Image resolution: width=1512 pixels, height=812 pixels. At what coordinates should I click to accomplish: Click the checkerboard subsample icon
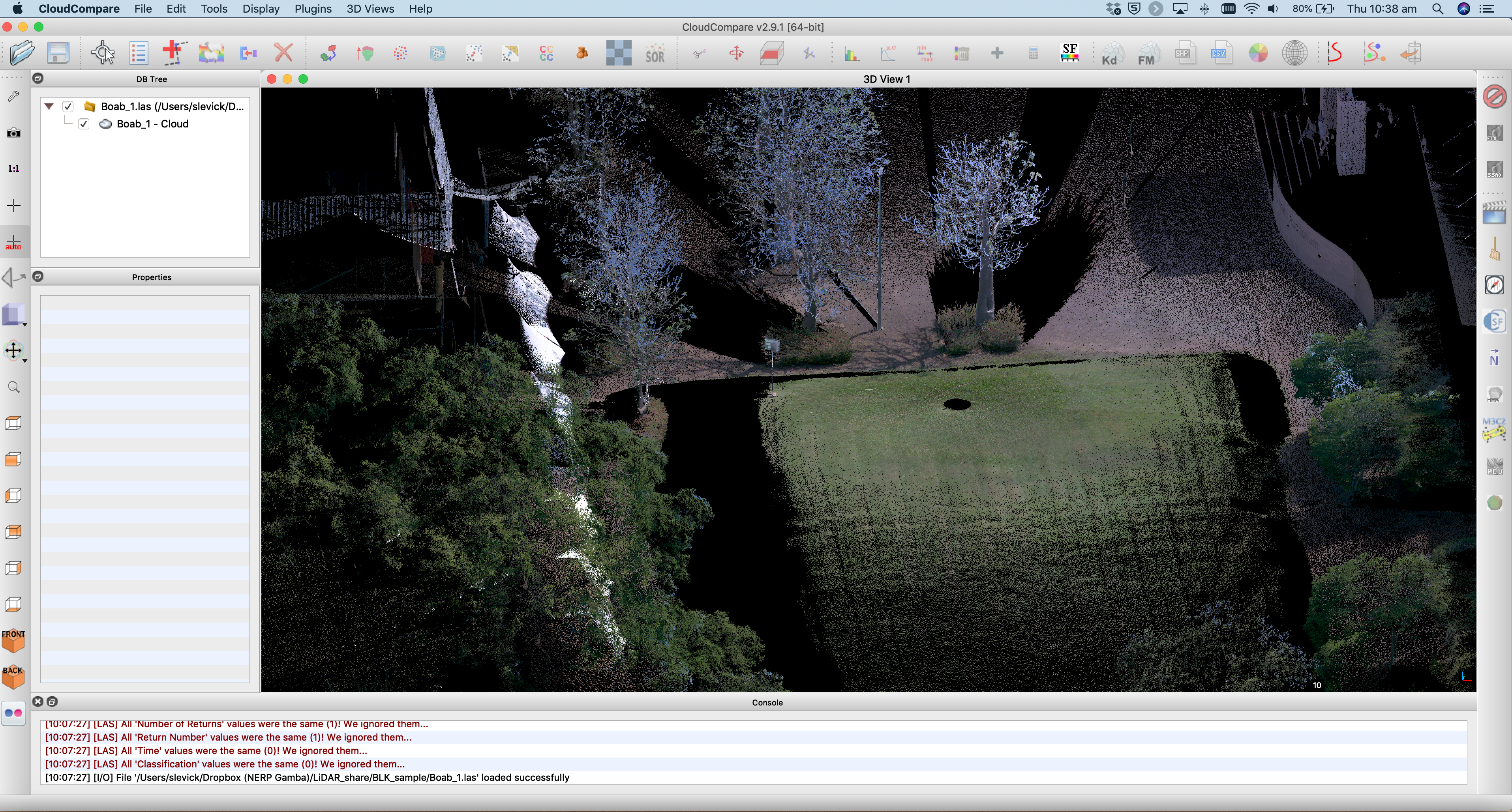619,53
